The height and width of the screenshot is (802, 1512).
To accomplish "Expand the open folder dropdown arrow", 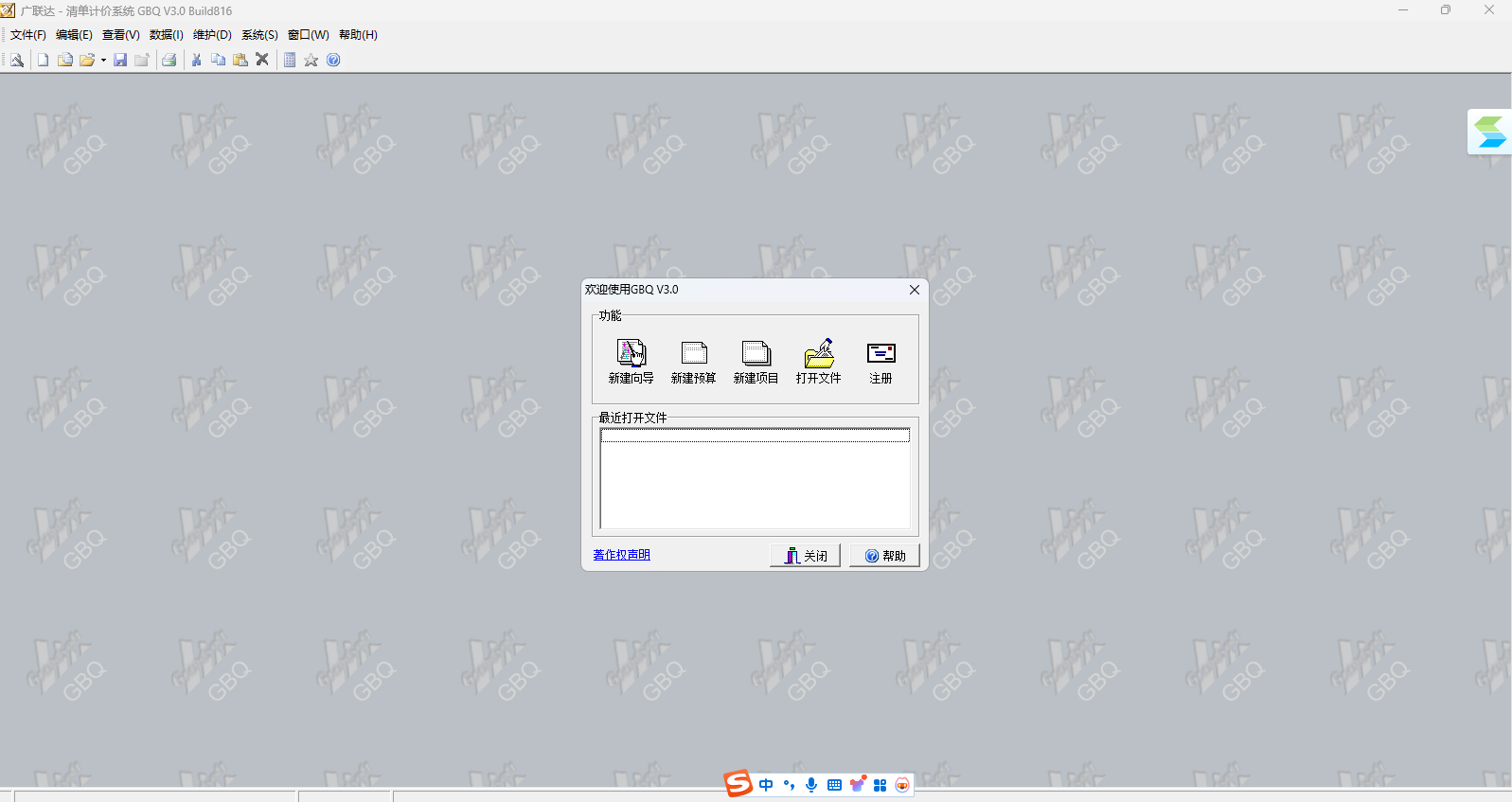I will pos(103,60).
